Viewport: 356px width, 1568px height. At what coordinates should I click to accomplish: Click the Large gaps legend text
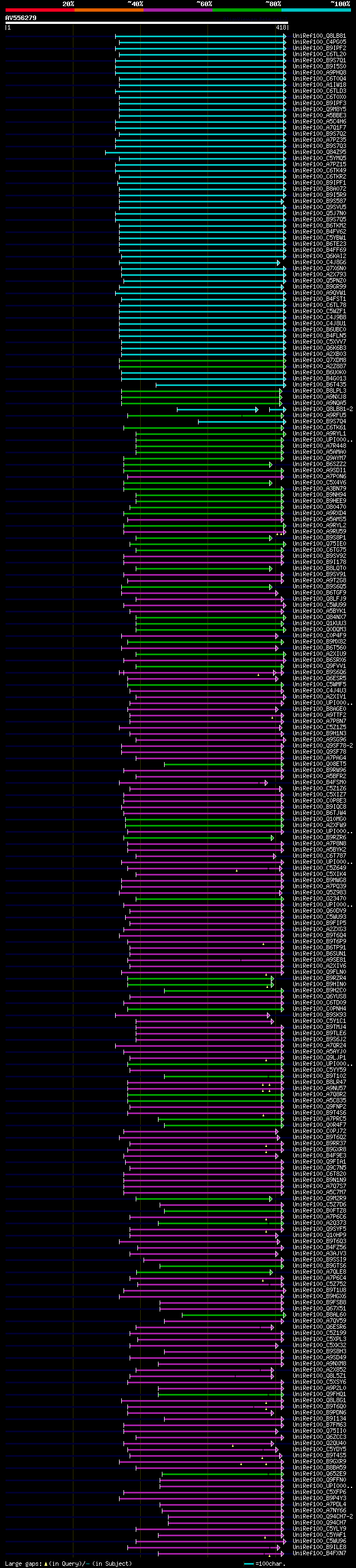coord(68,1563)
